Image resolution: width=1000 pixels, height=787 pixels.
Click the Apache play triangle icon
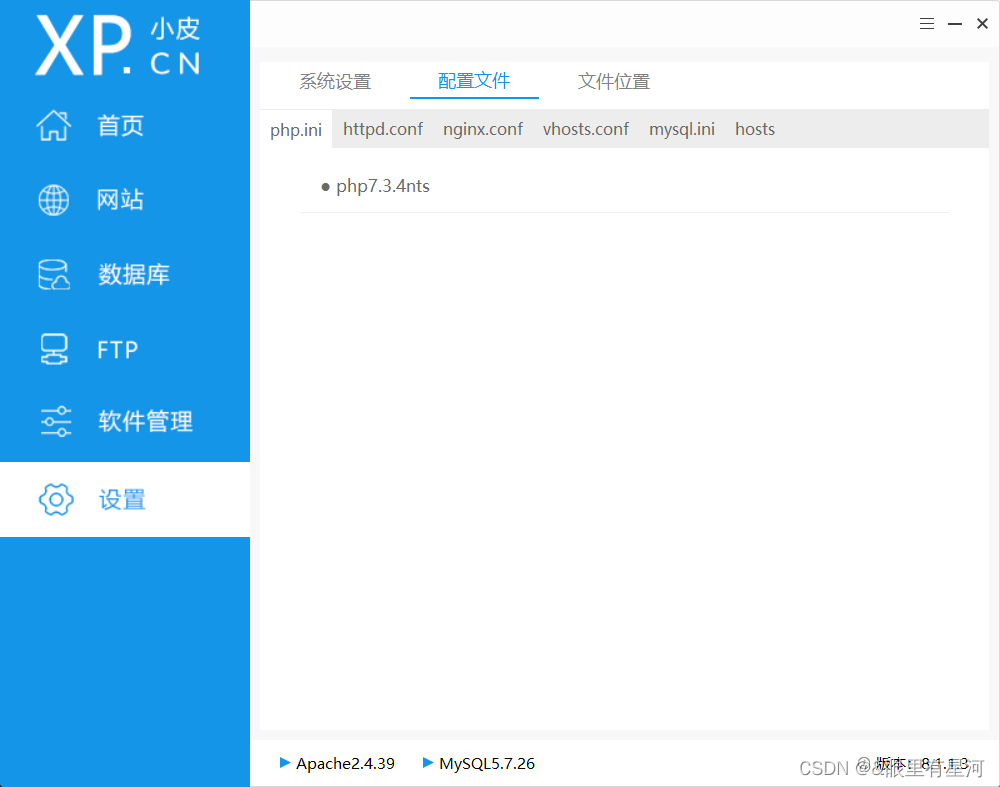click(x=285, y=762)
